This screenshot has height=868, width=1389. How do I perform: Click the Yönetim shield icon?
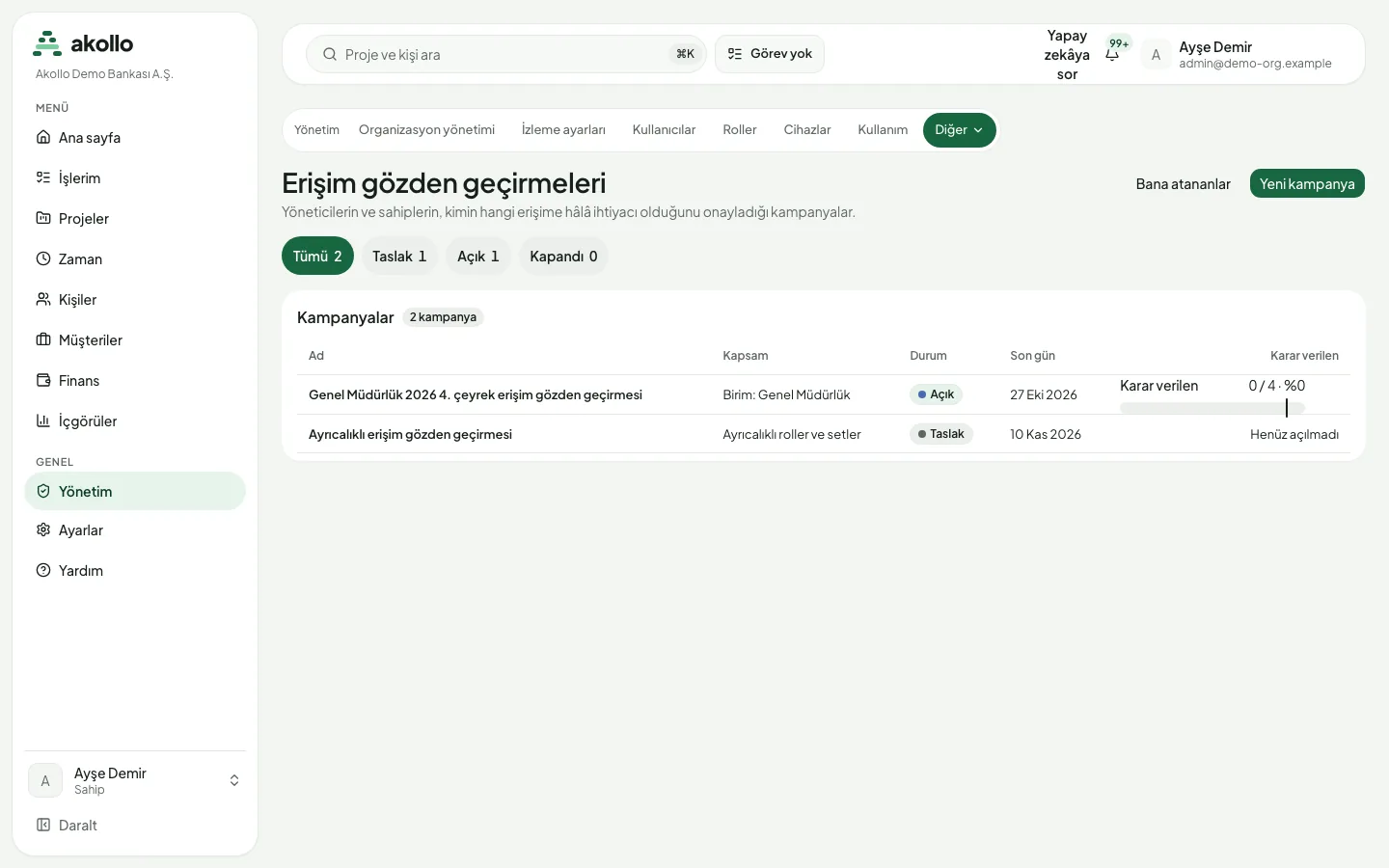(43, 491)
